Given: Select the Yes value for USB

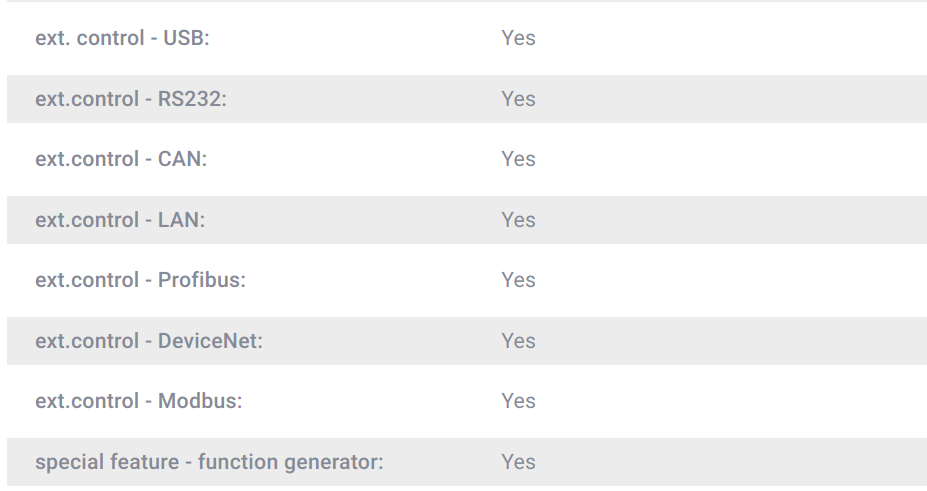Looking at the screenshot, I should click(518, 38).
